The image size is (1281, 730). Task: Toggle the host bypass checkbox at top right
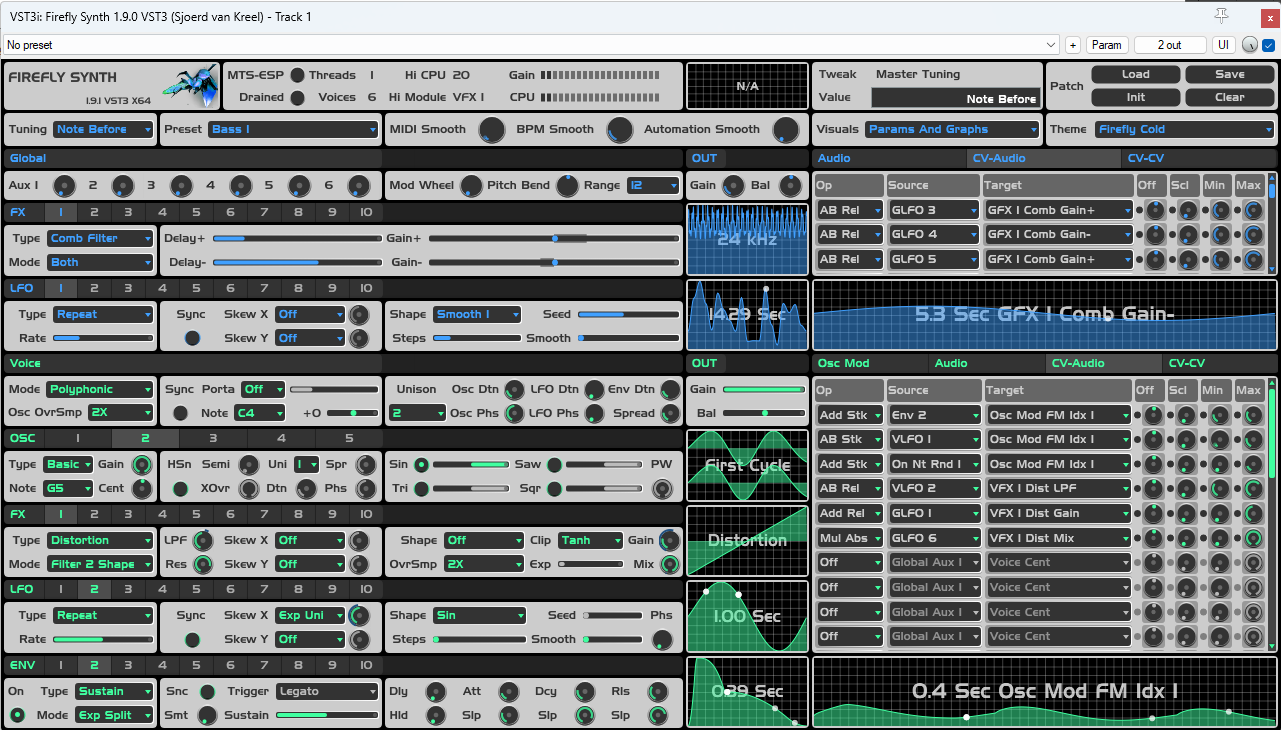(x=1269, y=45)
